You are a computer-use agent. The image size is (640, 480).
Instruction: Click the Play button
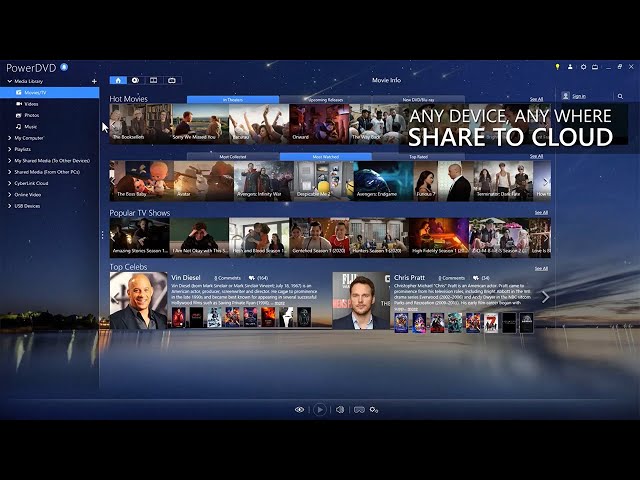(320, 409)
